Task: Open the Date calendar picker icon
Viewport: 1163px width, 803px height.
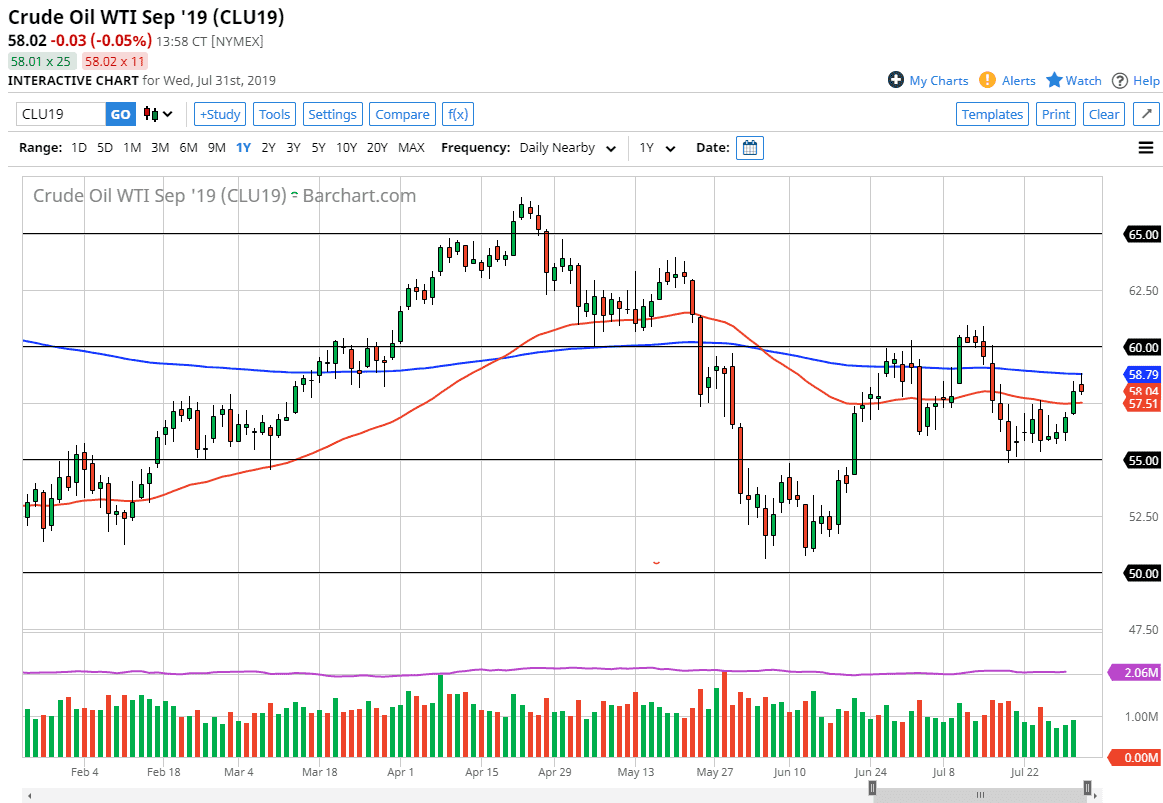Action: pos(749,147)
